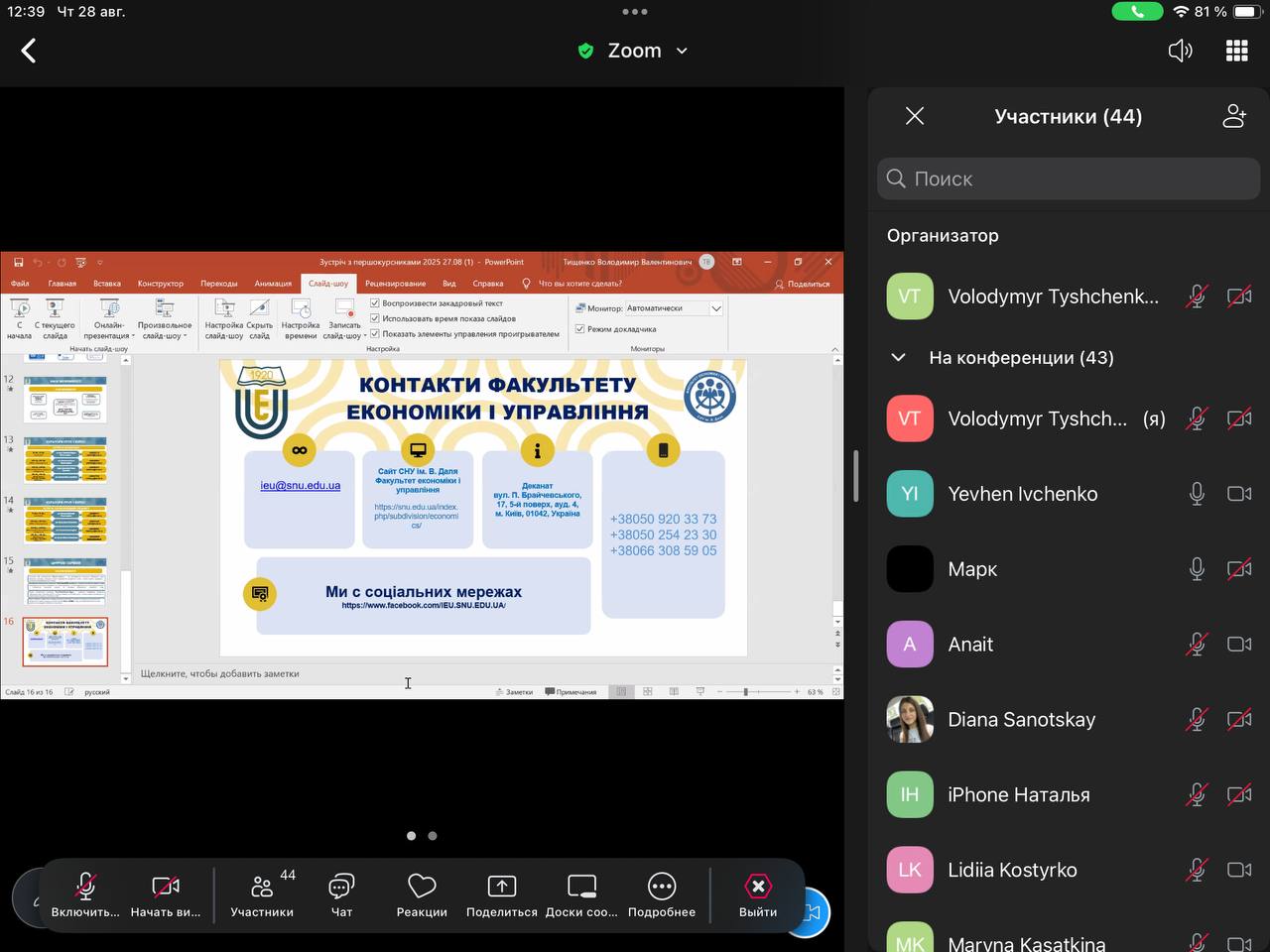Image resolution: width=1270 pixels, height=952 pixels.
Task: Tap Поделиться to share content
Action: 502,893
